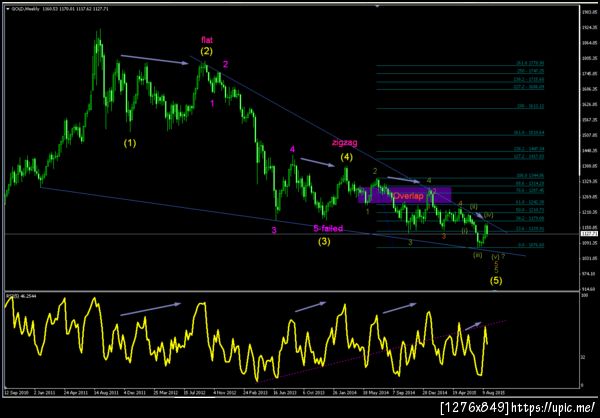This screenshot has height=418, width=600.
Task: Select the (ii) sub-wave label
Action: point(474,207)
